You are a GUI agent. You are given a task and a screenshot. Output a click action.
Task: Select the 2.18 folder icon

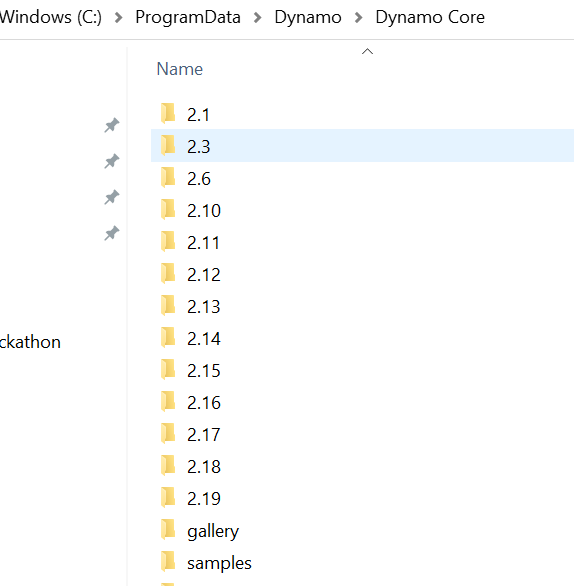(168, 465)
